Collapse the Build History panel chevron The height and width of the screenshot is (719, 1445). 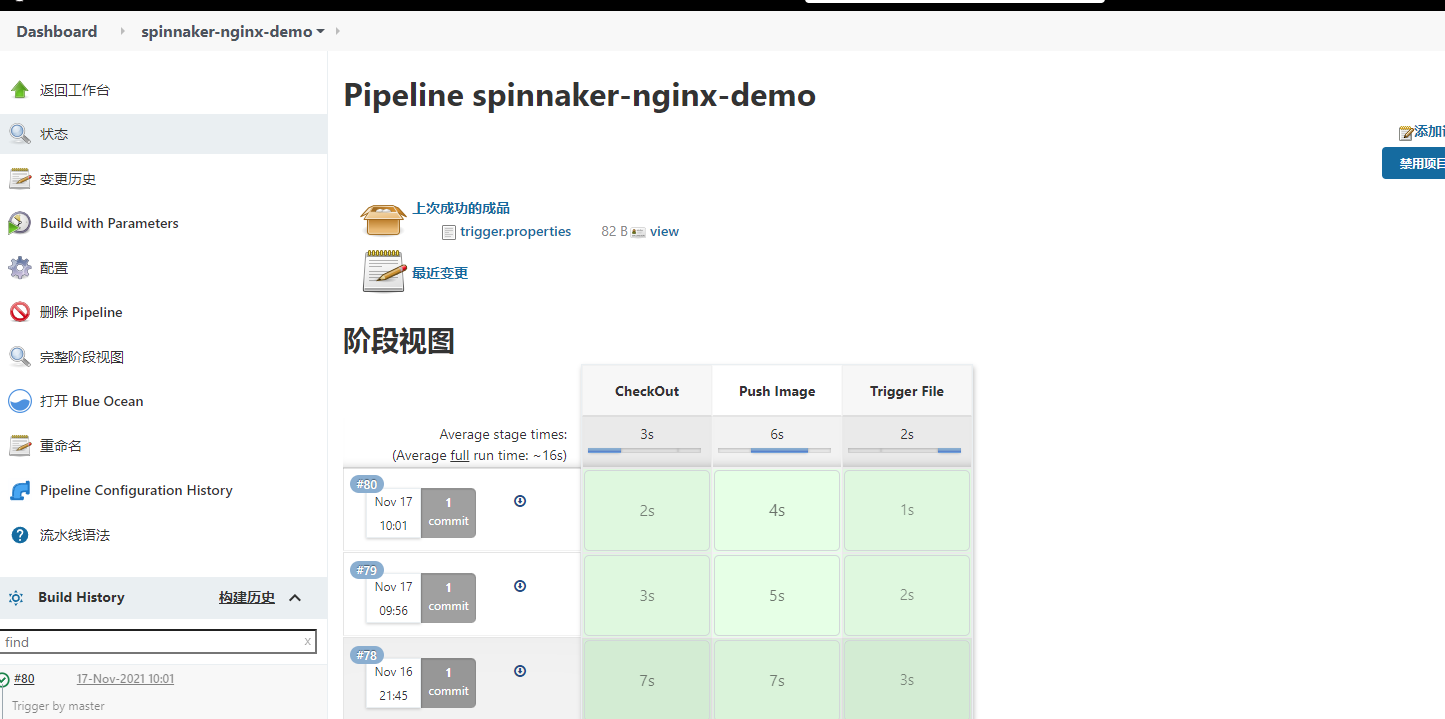tap(295, 597)
